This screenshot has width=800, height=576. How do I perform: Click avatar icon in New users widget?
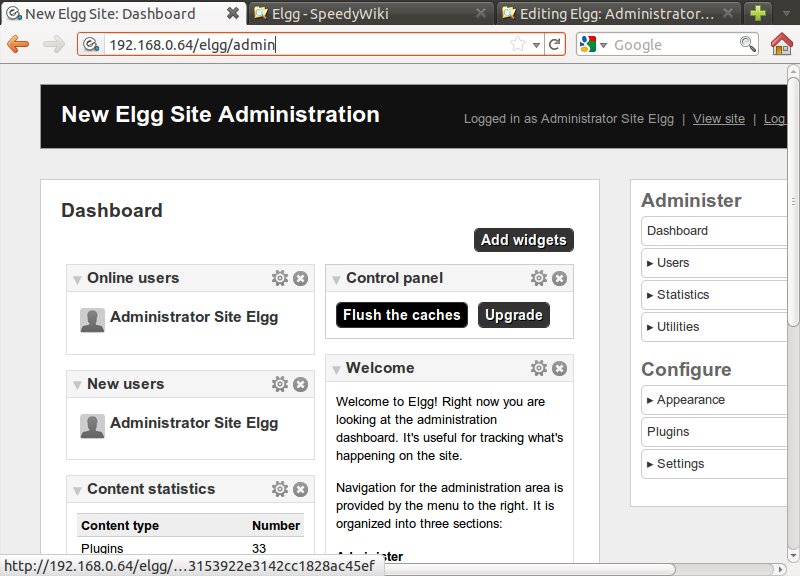point(92,426)
